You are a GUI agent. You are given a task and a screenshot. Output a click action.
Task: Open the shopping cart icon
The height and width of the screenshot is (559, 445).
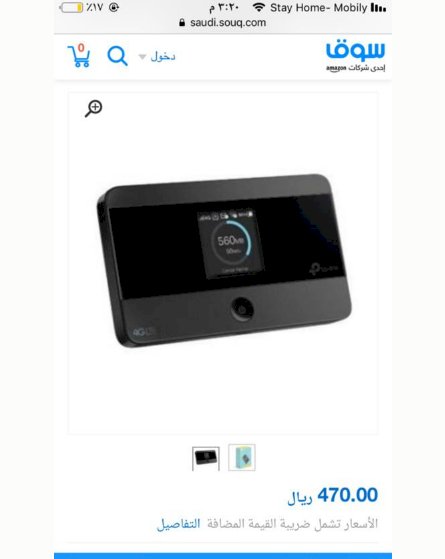tap(79, 56)
